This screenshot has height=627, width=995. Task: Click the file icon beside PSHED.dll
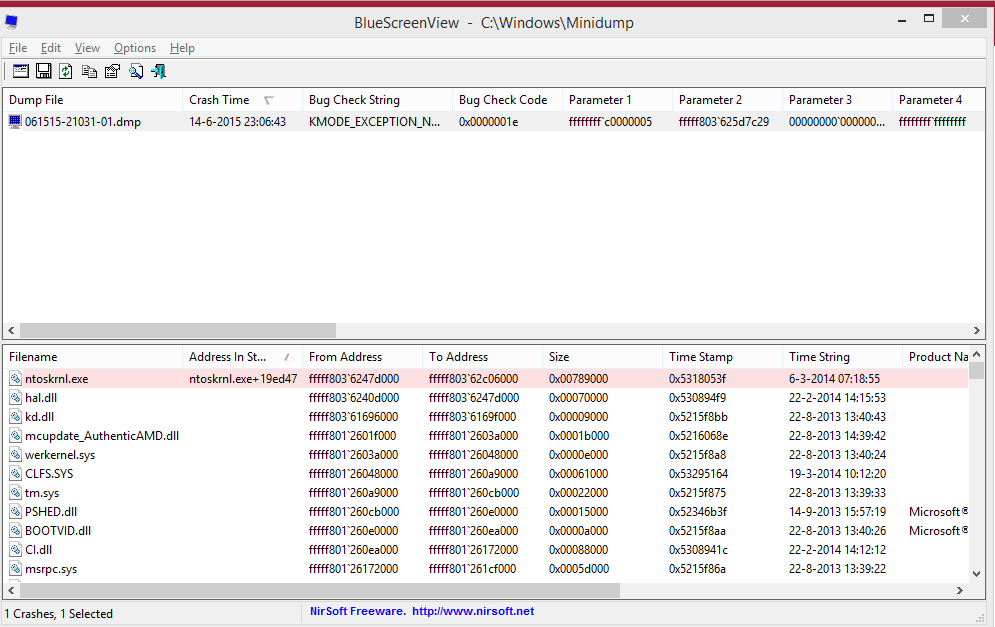pyautogui.click(x=15, y=512)
